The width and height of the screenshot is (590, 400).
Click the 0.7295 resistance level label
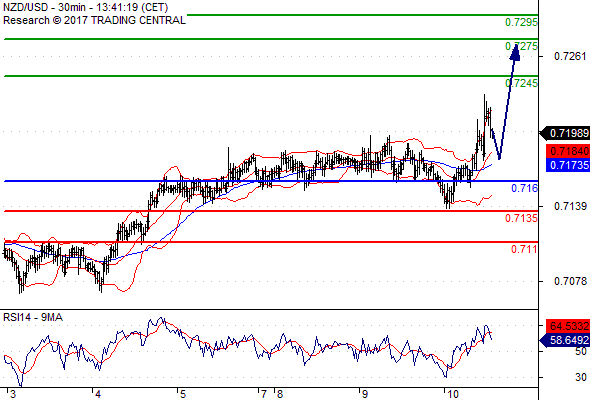(521, 23)
